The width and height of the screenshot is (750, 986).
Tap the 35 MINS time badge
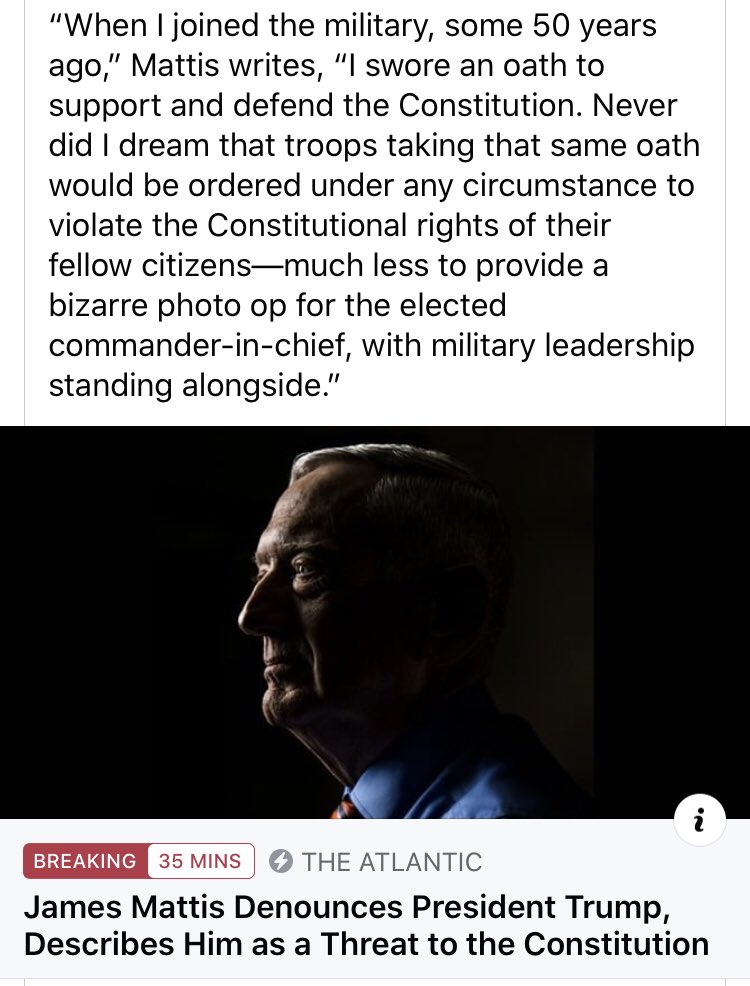pyautogui.click(x=201, y=861)
